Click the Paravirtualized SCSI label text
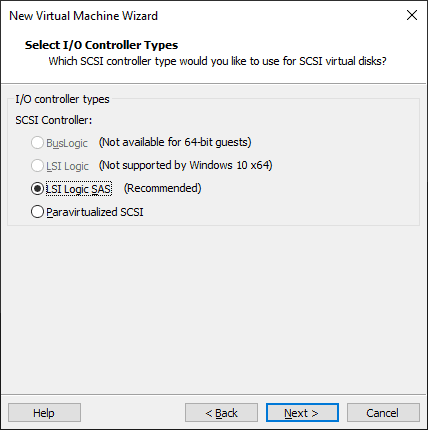 click(95, 212)
